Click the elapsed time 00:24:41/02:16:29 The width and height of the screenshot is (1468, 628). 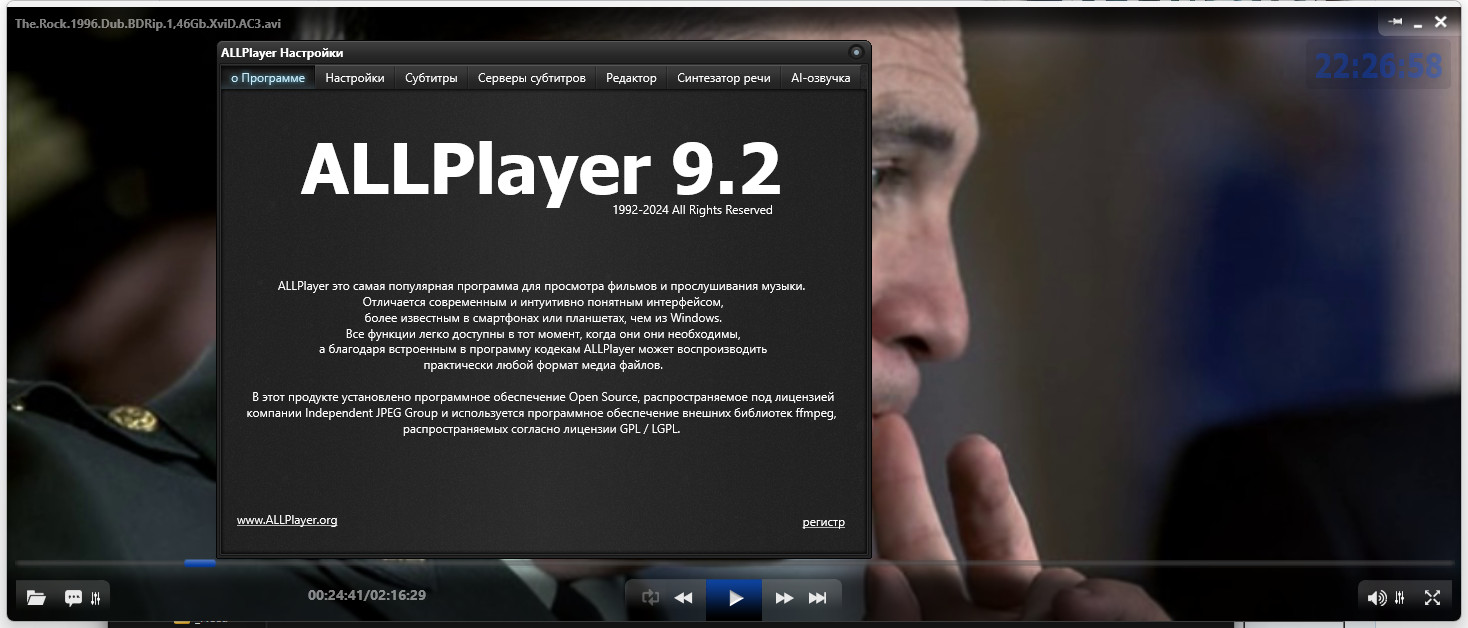[367, 595]
